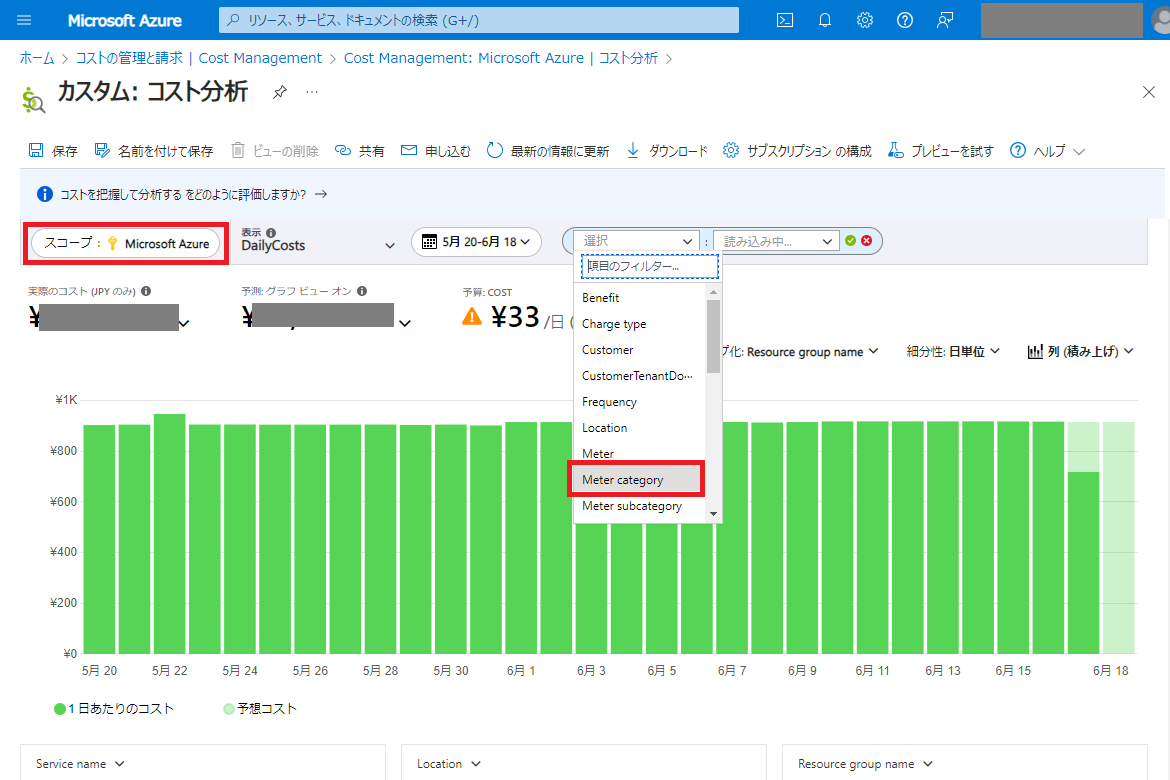Select Frequency in filter list
The height and width of the screenshot is (780, 1170).
[639, 402]
